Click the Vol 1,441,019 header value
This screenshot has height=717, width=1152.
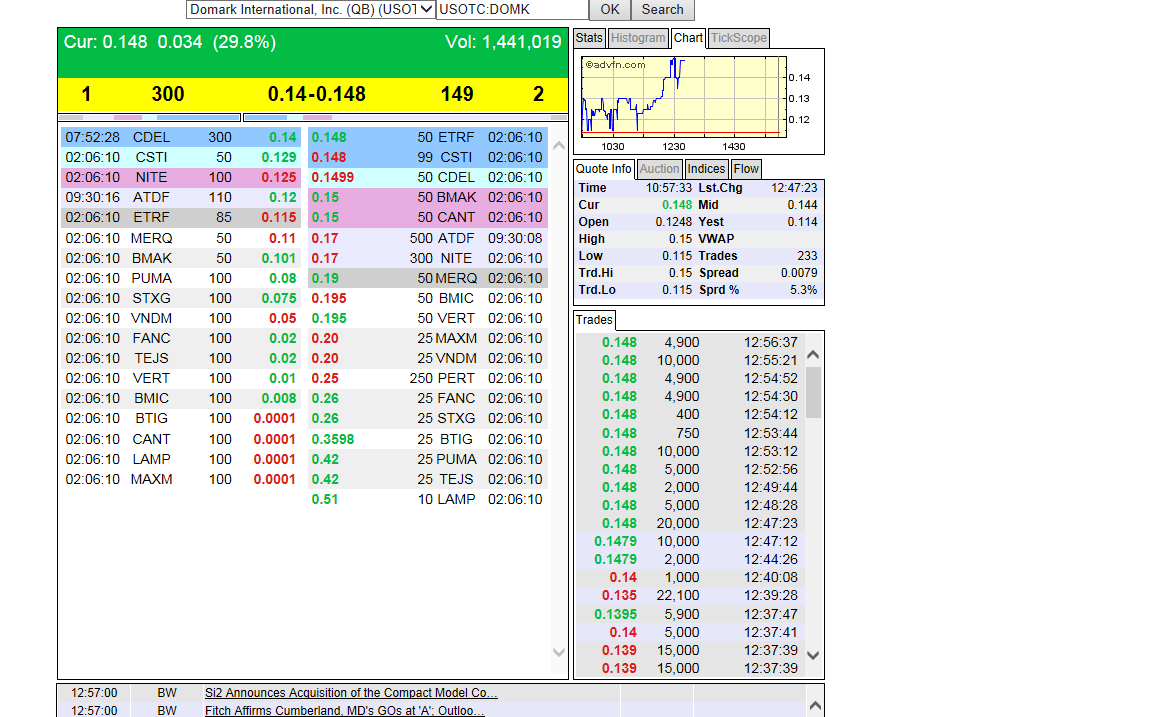tap(503, 42)
